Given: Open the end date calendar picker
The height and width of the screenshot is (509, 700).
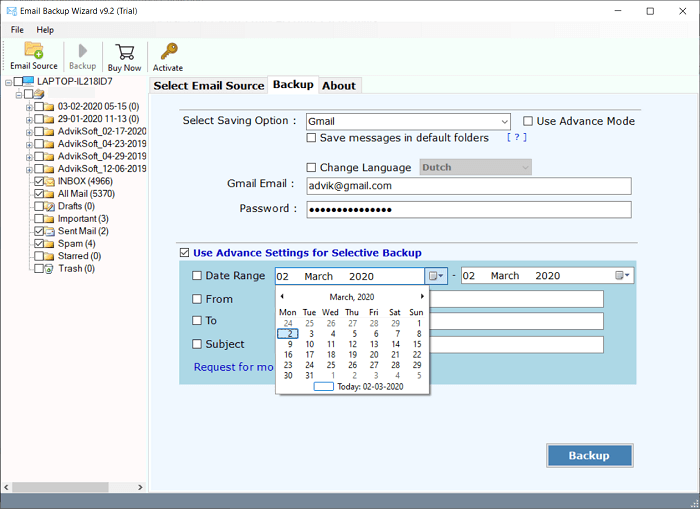Looking at the screenshot, I should pyautogui.click(x=622, y=275).
